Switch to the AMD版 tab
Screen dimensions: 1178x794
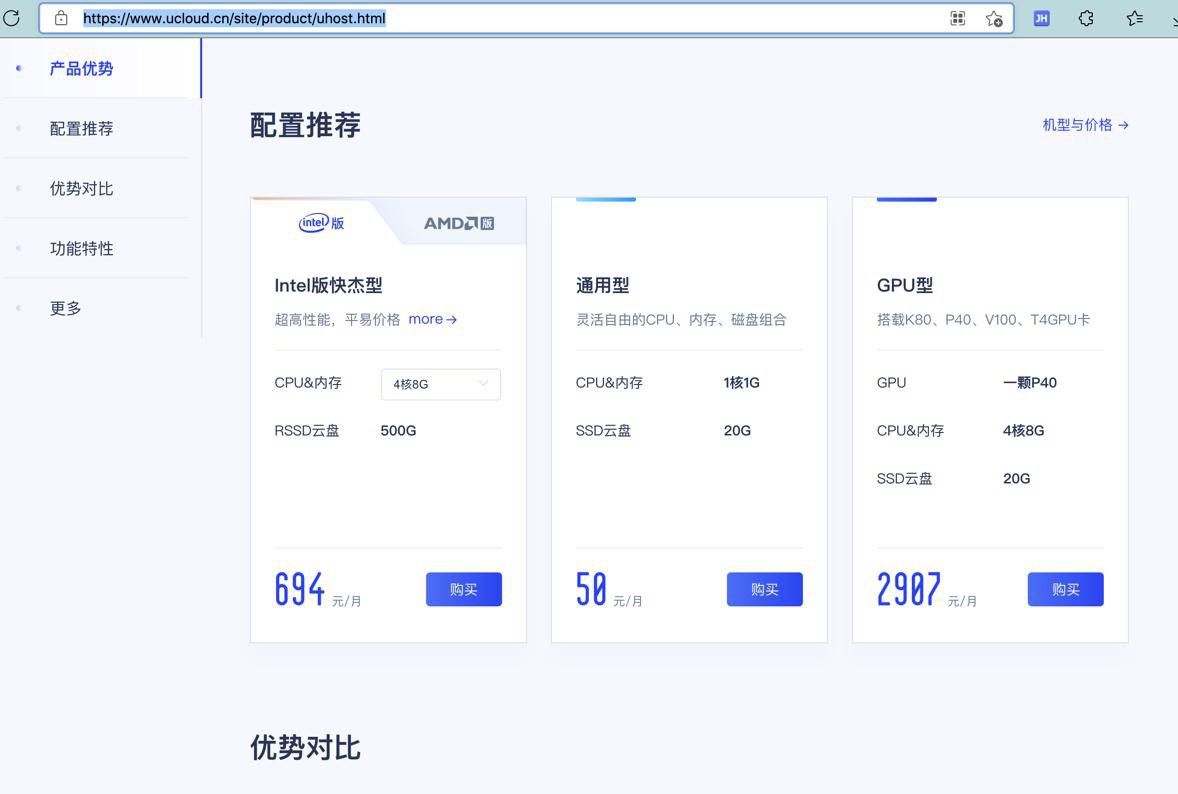459,223
